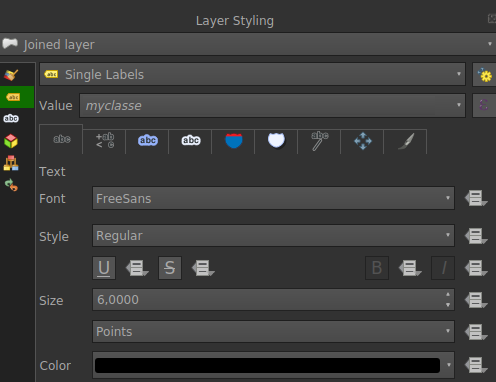This screenshot has height=382, width=496.
Task: Switch to the Placement tab
Action: pyautogui.click(x=362, y=141)
